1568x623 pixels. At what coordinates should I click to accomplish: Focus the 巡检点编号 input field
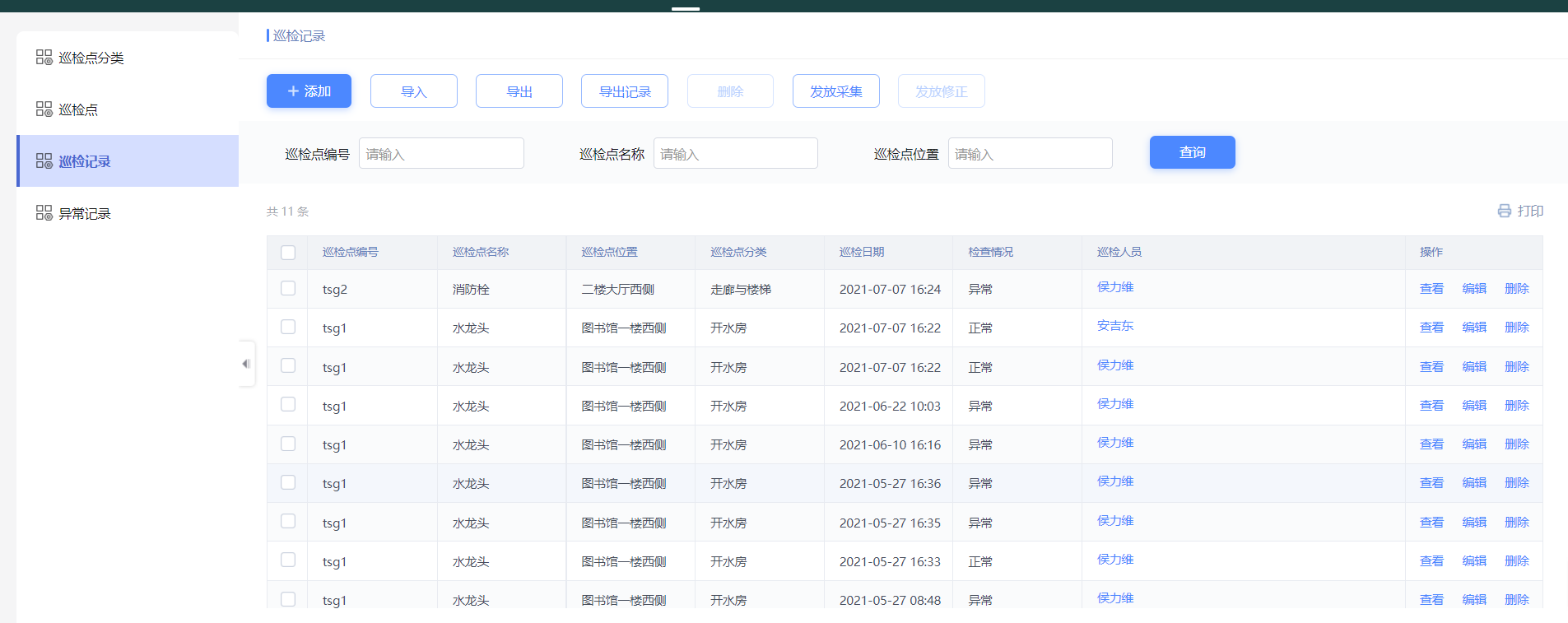[441, 154]
